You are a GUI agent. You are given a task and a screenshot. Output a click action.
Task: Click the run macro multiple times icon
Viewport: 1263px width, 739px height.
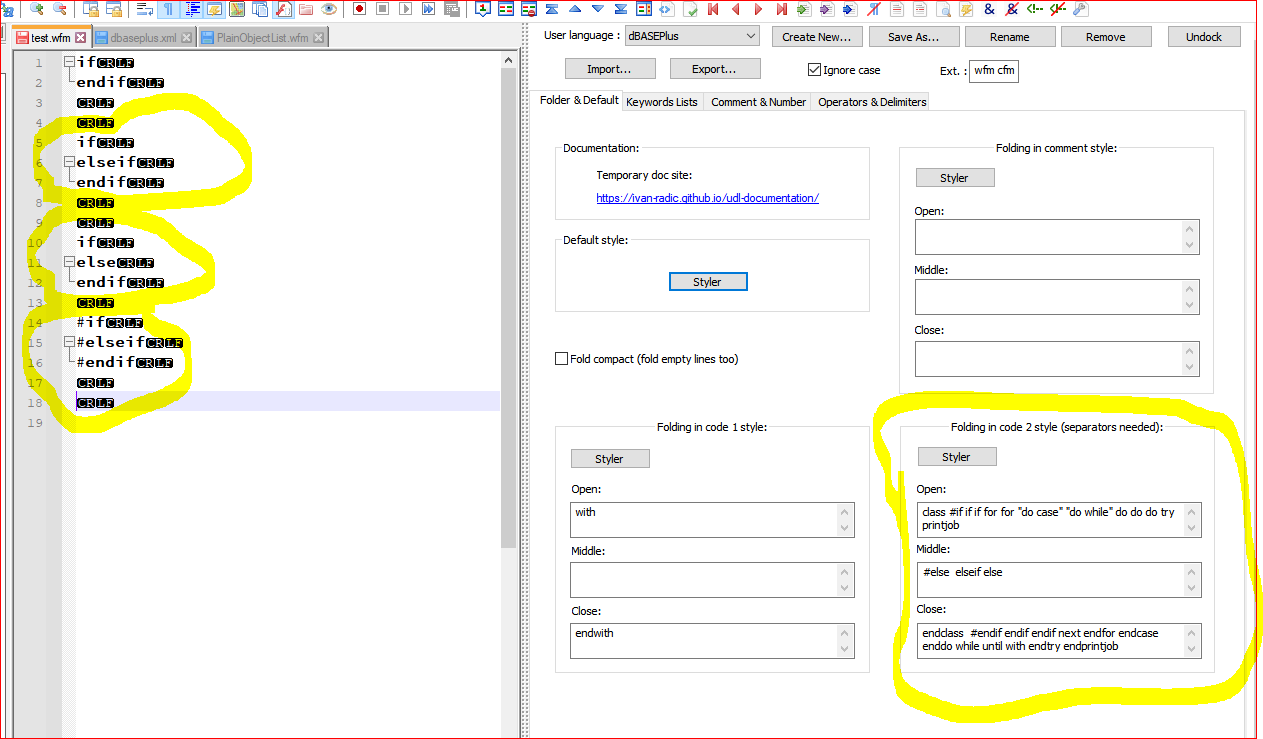(428, 9)
